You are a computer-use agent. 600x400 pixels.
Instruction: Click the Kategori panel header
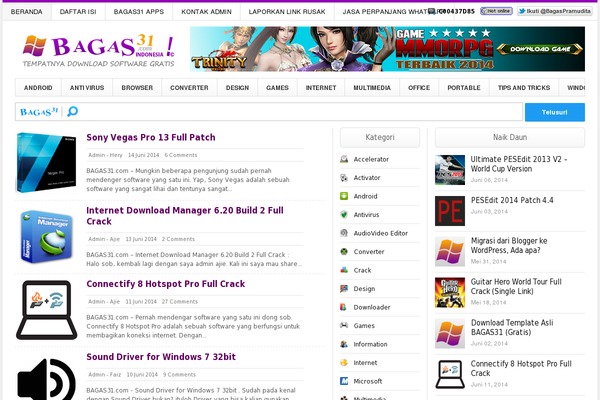pyautogui.click(x=380, y=137)
